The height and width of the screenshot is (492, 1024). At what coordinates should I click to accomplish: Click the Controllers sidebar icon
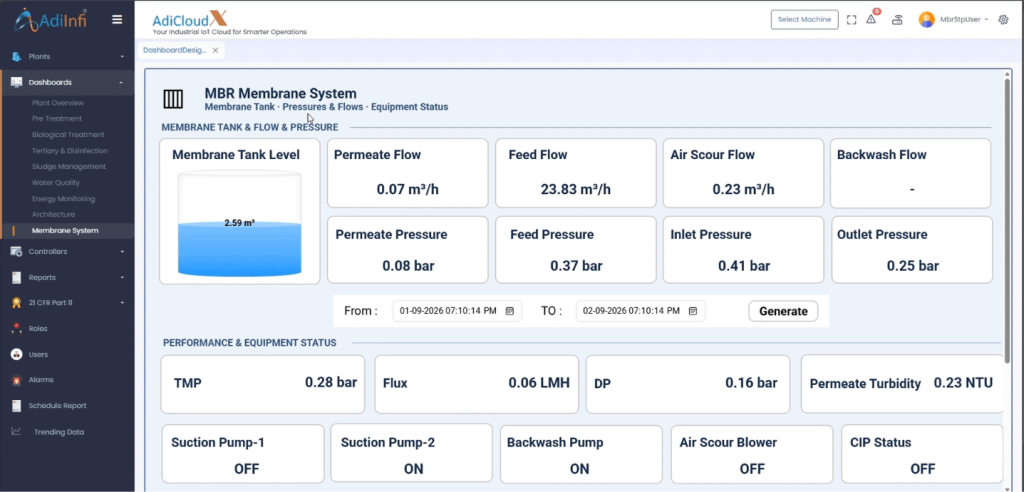click(x=16, y=252)
